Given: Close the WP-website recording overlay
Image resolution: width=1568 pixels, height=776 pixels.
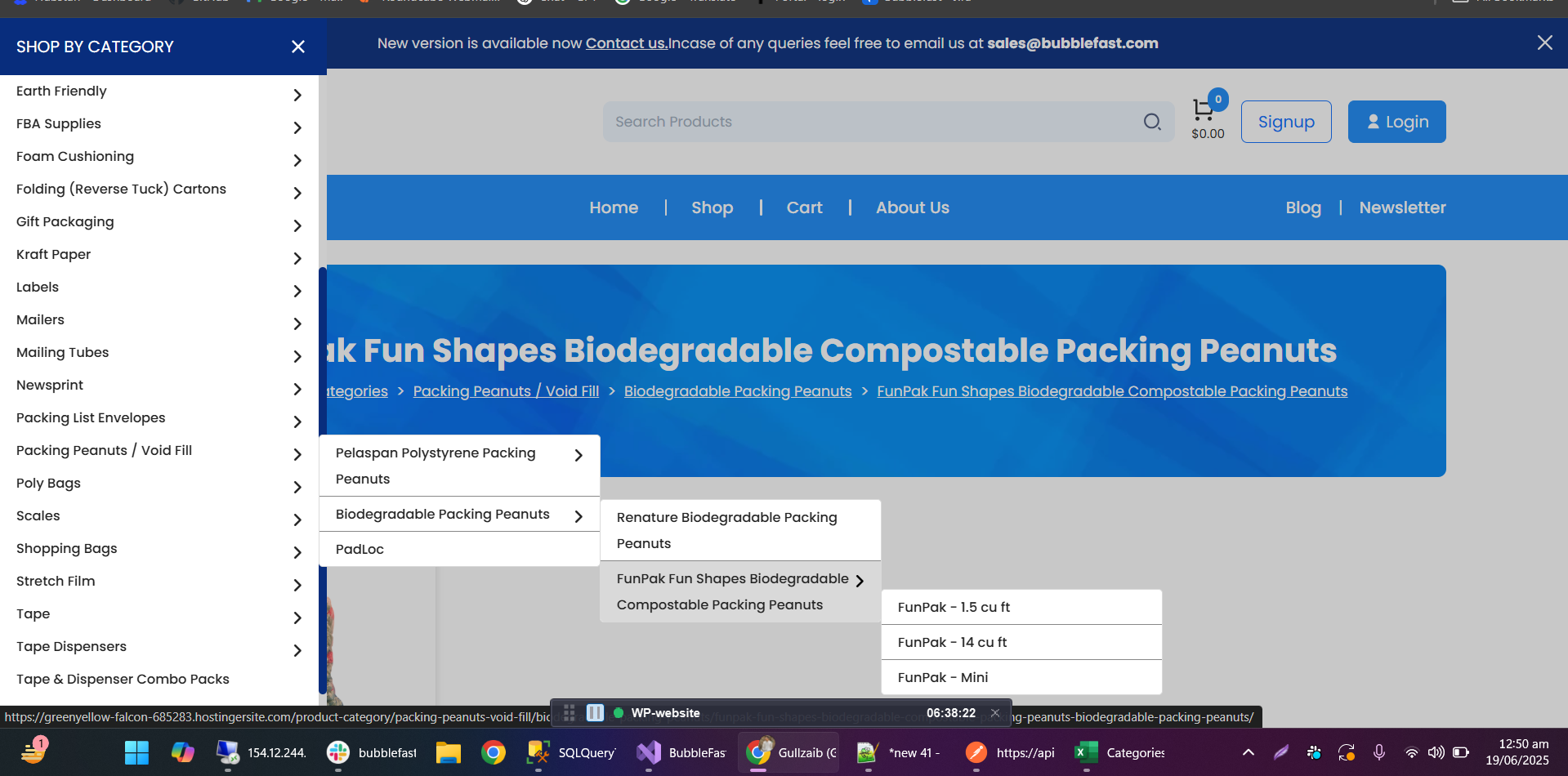Looking at the screenshot, I should pos(995,712).
